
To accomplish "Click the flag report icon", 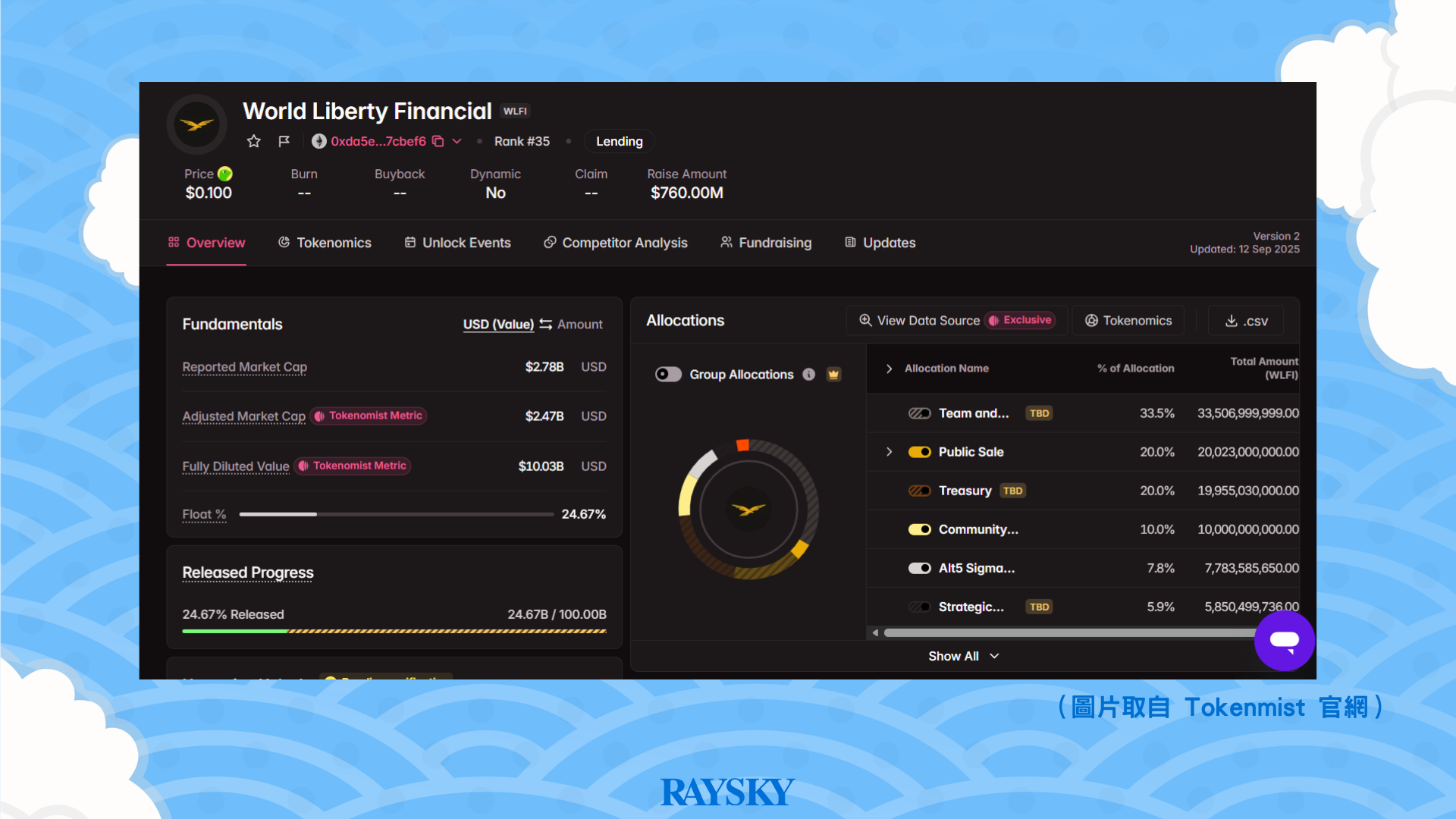I will [x=284, y=141].
